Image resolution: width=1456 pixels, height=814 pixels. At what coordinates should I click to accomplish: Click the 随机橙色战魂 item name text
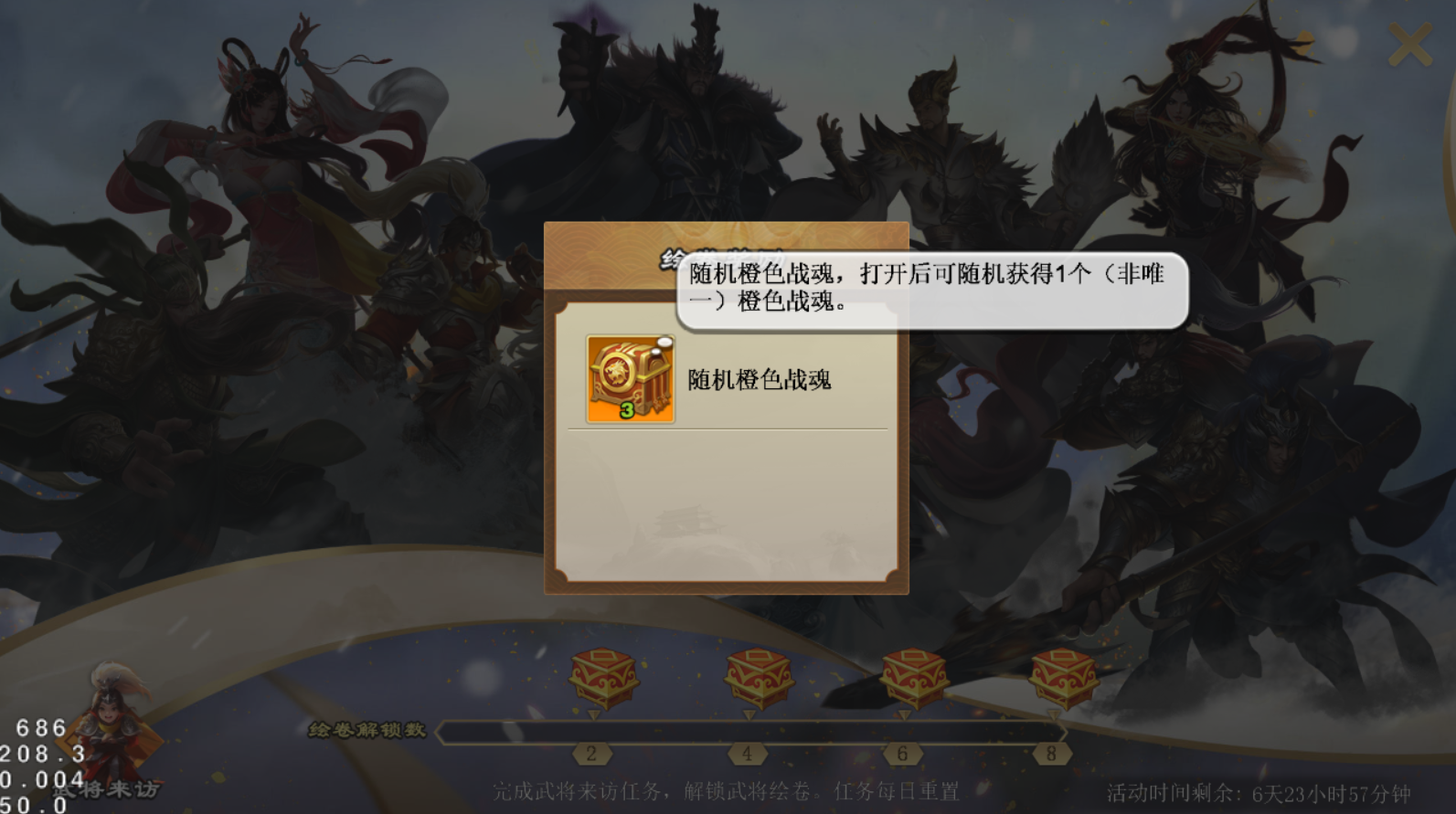click(x=760, y=379)
